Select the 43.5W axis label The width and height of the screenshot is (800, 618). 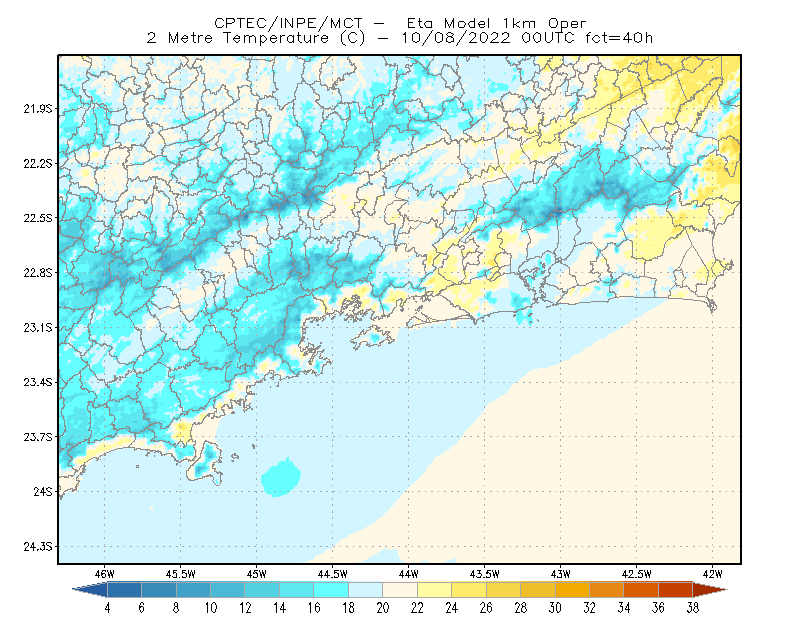tap(485, 574)
